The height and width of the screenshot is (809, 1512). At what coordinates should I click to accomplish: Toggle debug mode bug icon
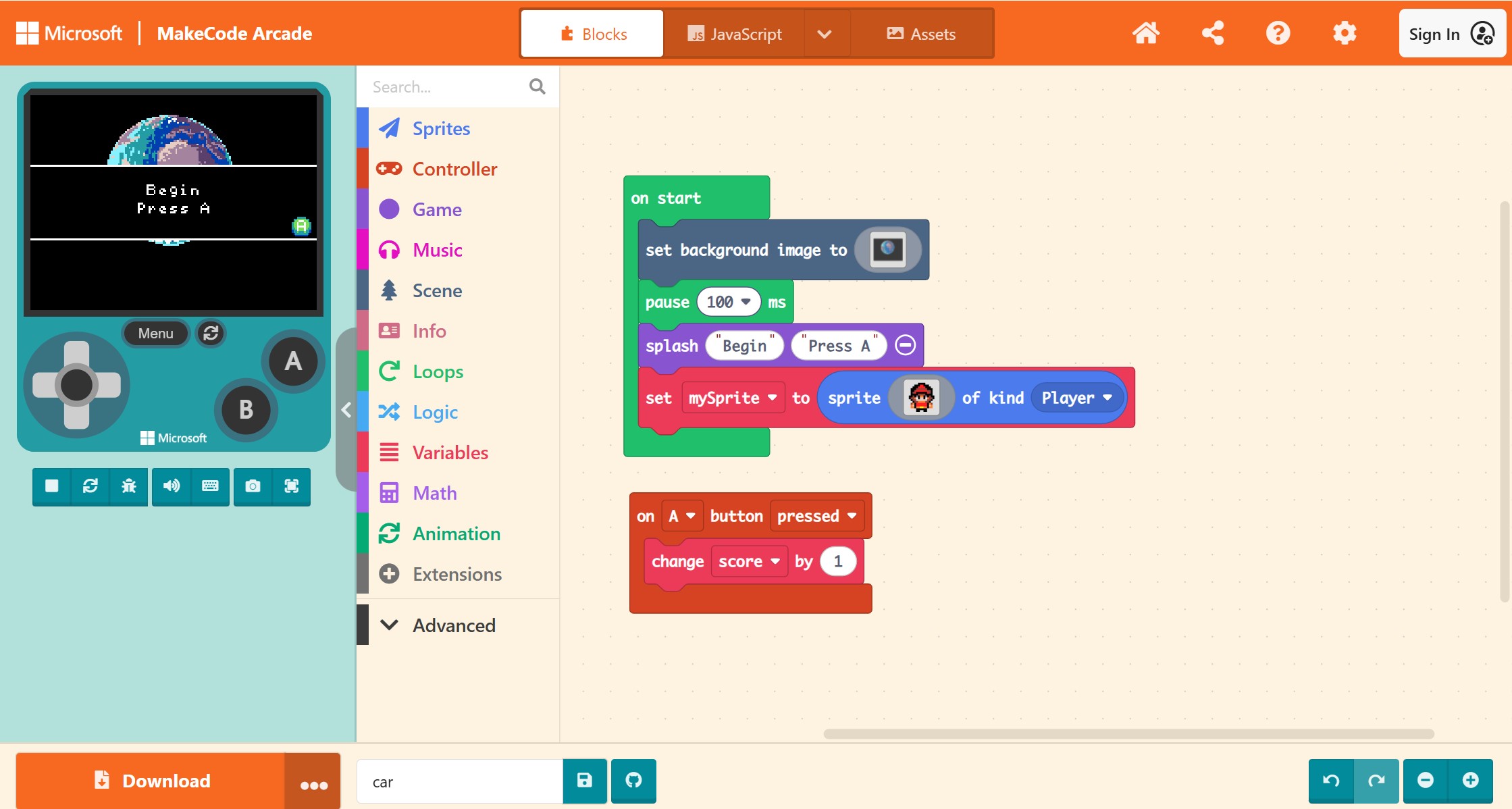click(x=129, y=486)
